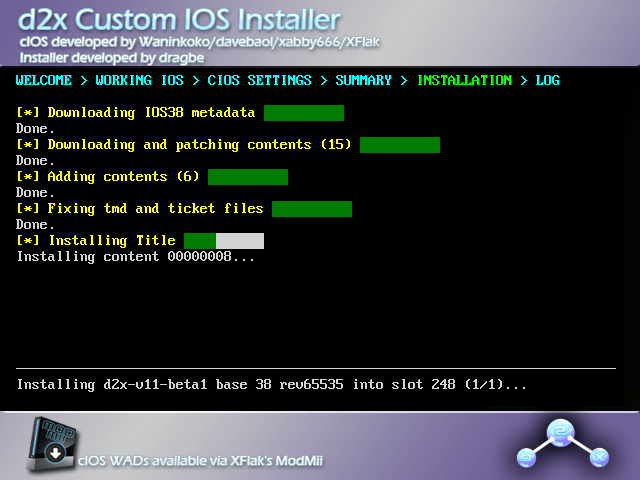Click the 'Installing Title' line text
Screen dimensions: 640x480
(96, 241)
